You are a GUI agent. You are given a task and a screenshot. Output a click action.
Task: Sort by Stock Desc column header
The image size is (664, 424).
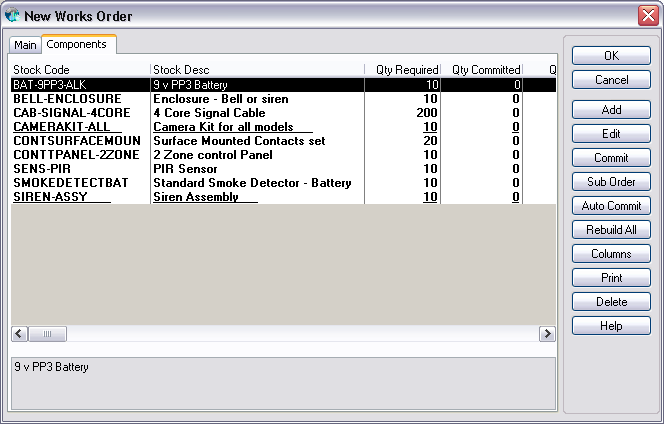point(257,69)
